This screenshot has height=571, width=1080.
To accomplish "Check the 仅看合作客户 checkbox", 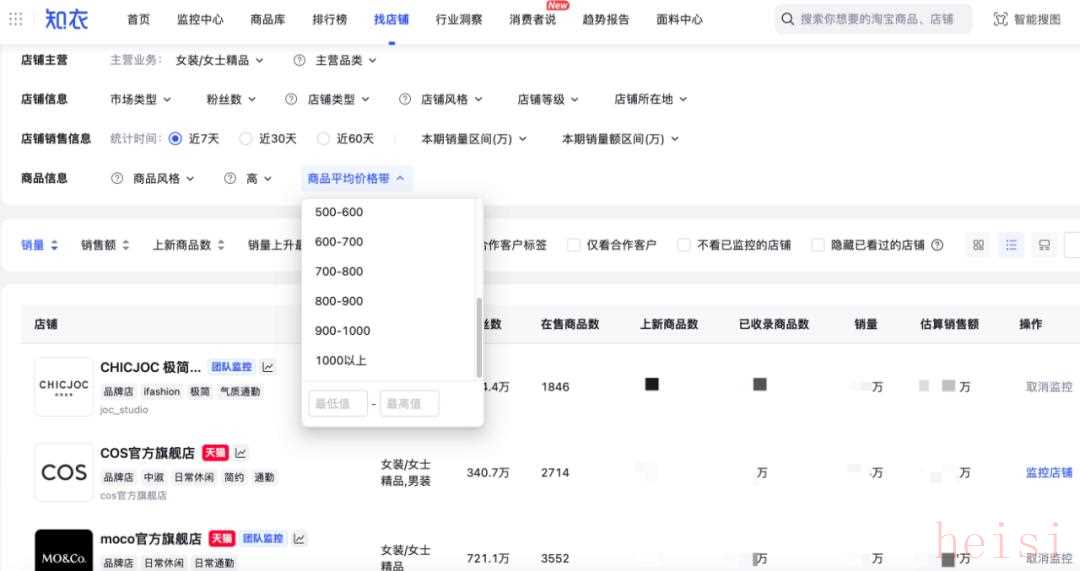I will (x=574, y=245).
